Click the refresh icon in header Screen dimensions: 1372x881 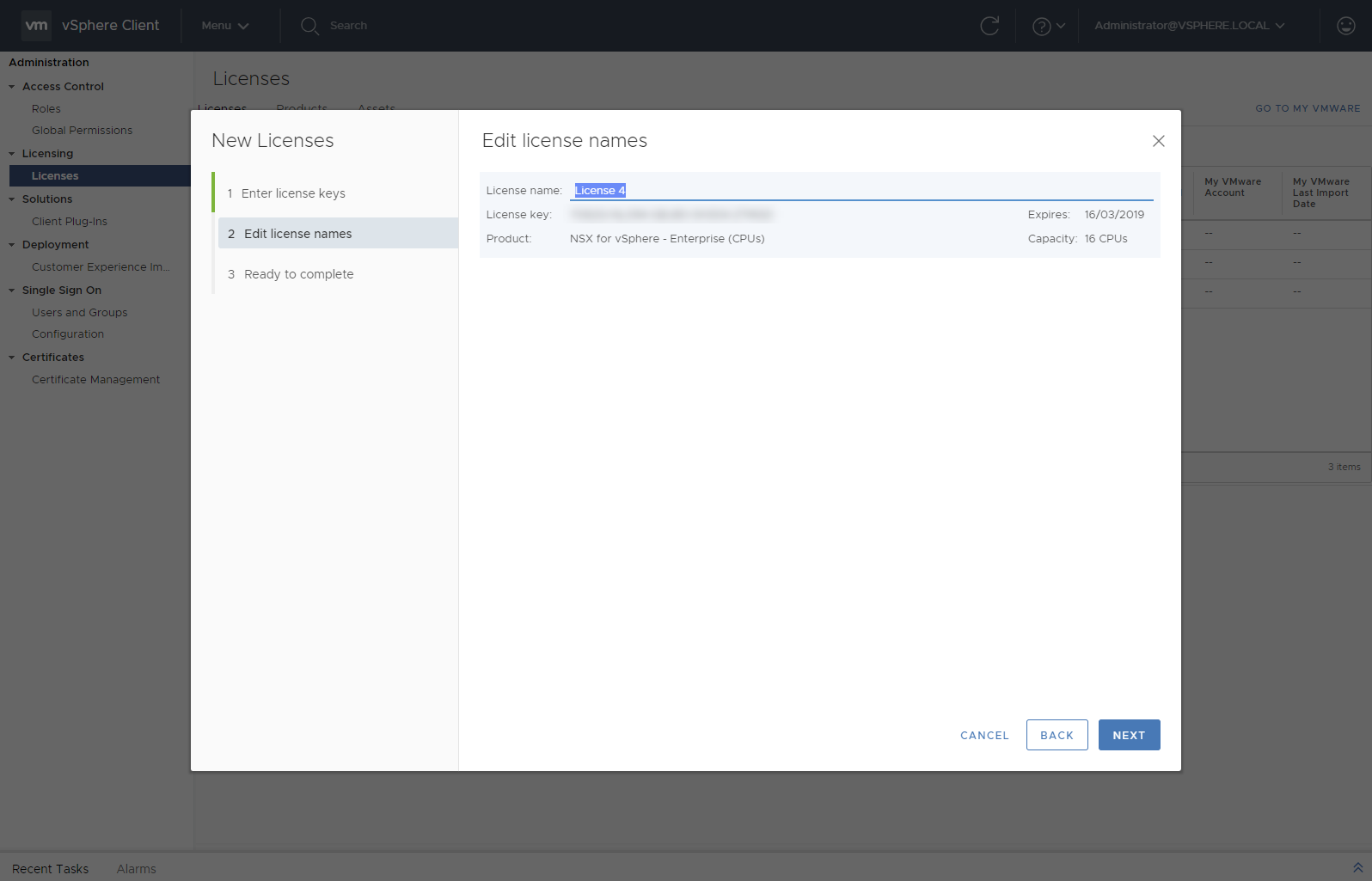coord(989,26)
